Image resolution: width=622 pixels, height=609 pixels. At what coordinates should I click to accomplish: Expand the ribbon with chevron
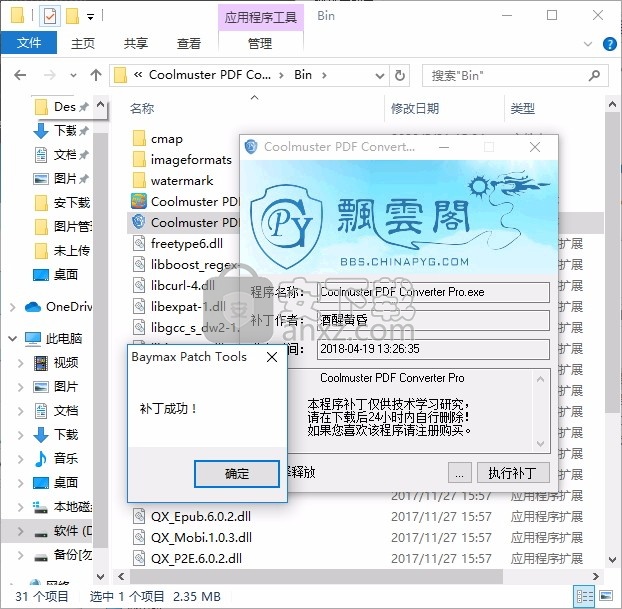(x=588, y=44)
